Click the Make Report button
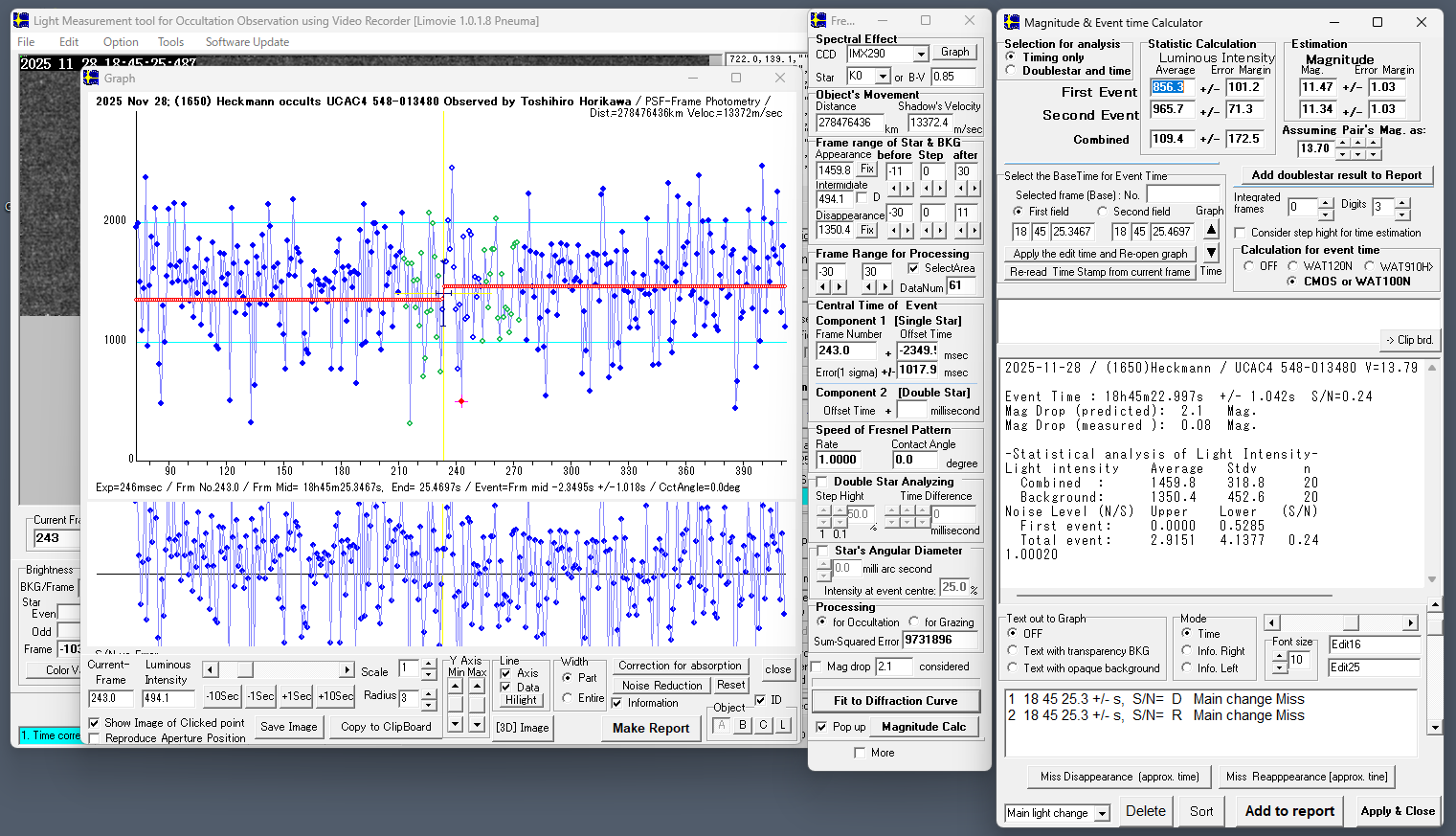Image resolution: width=1456 pixels, height=836 pixels. pyautogui.click(x=651, y=728)
